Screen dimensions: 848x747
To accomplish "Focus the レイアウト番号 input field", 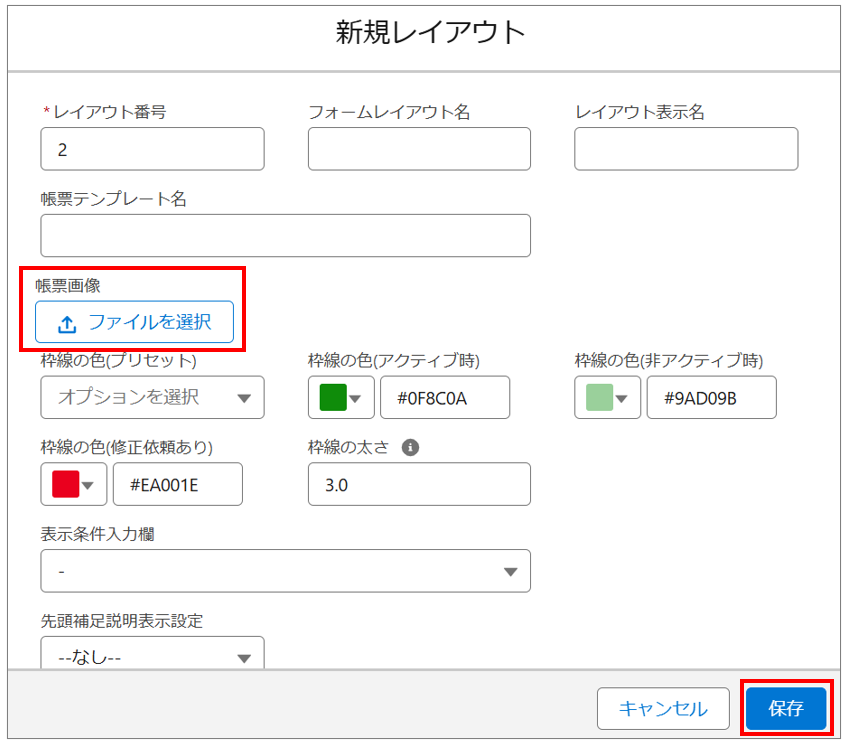I will pos(152,149).
